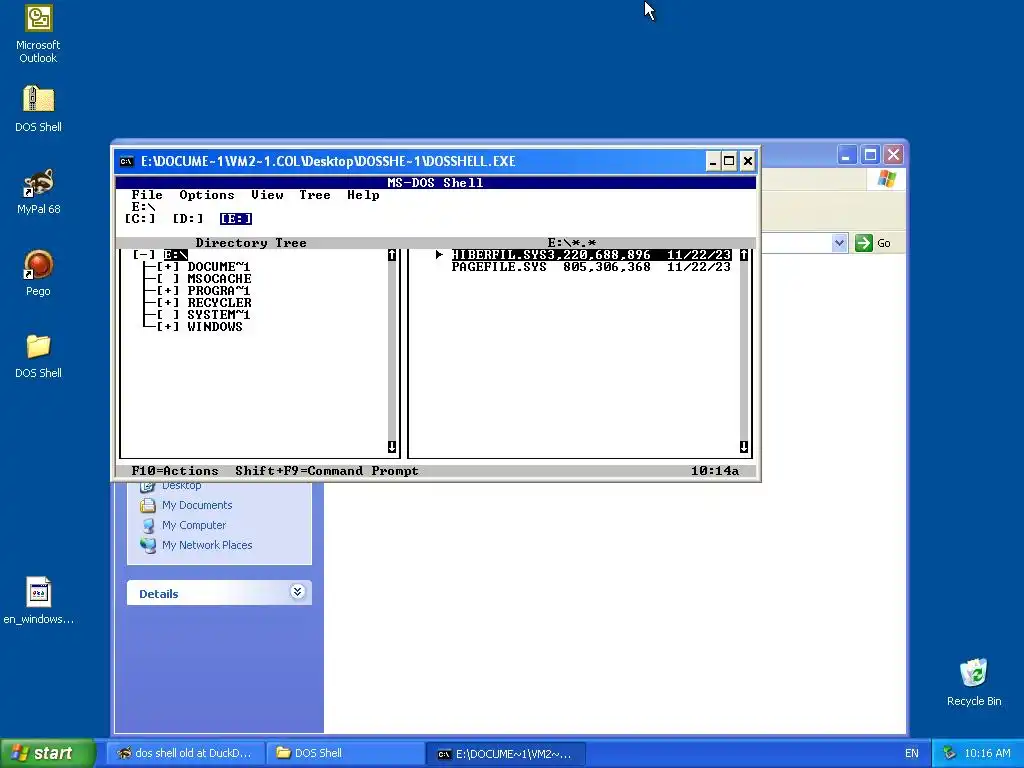
Task: Click the 10:14a time in status bar
Action: tap(715, 471)
